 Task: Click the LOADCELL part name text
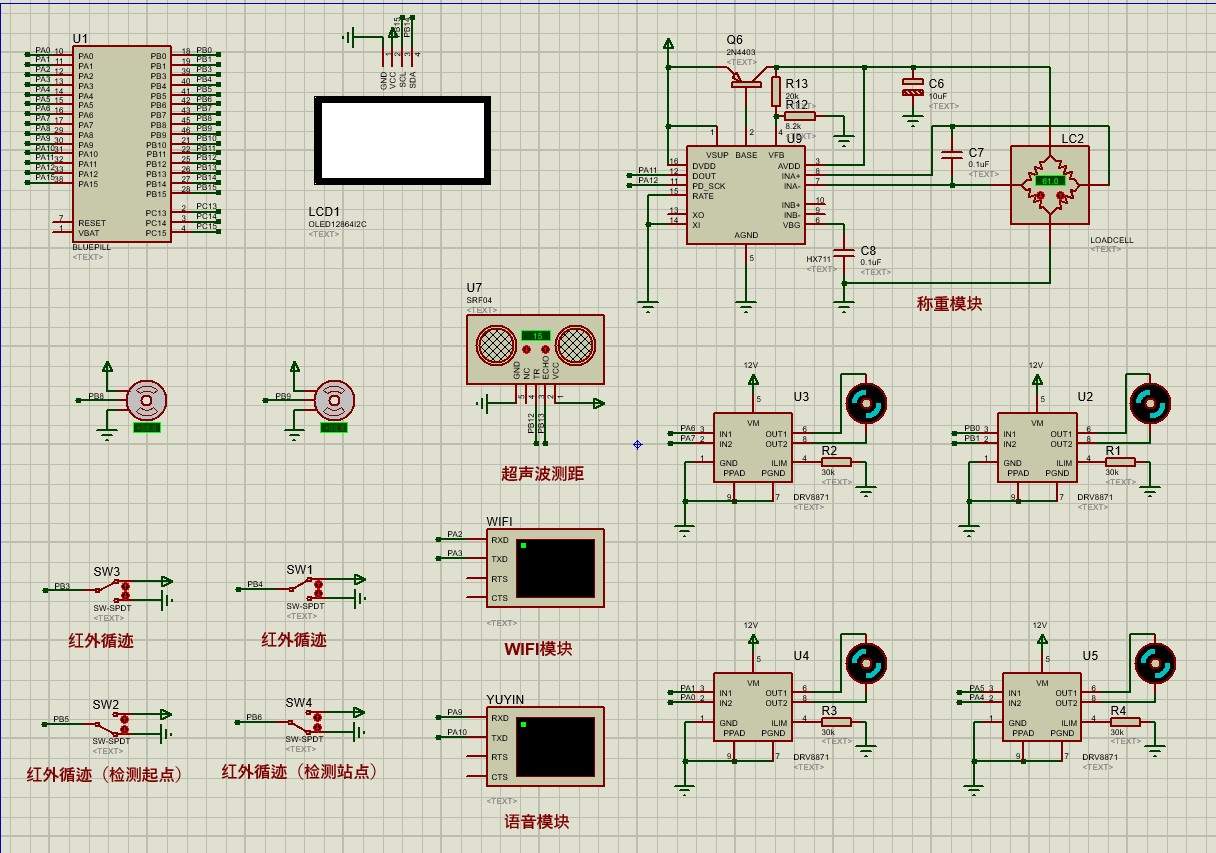1111,240
